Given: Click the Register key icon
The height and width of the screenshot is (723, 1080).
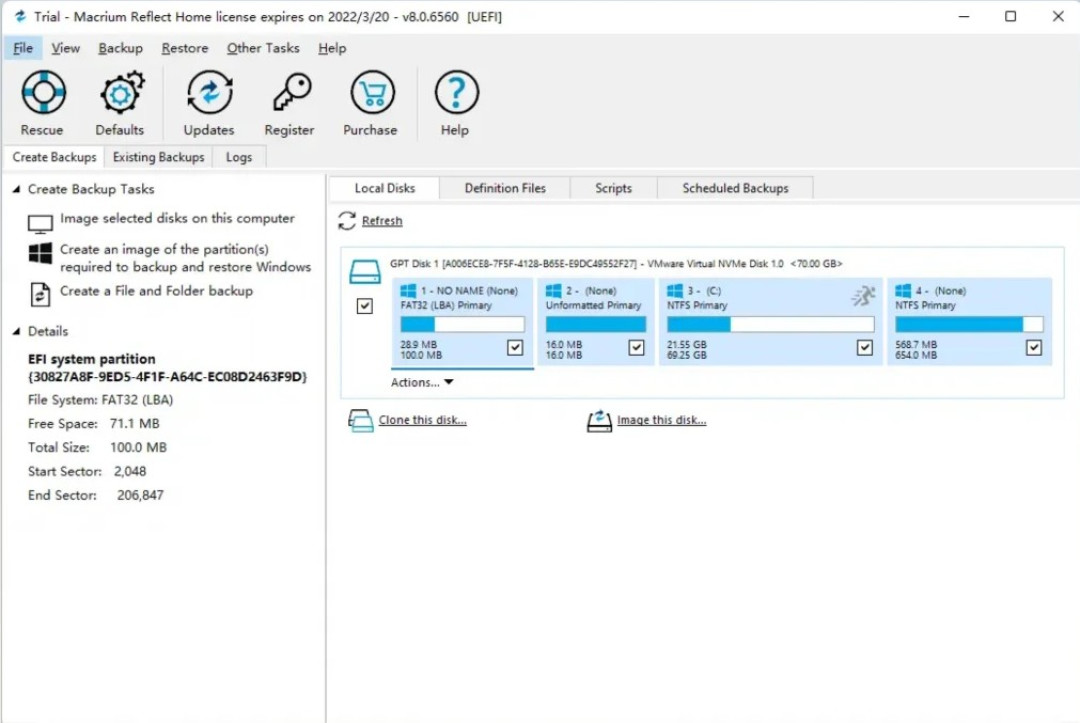Looking at the screenshot, I should tap(291, 92).
